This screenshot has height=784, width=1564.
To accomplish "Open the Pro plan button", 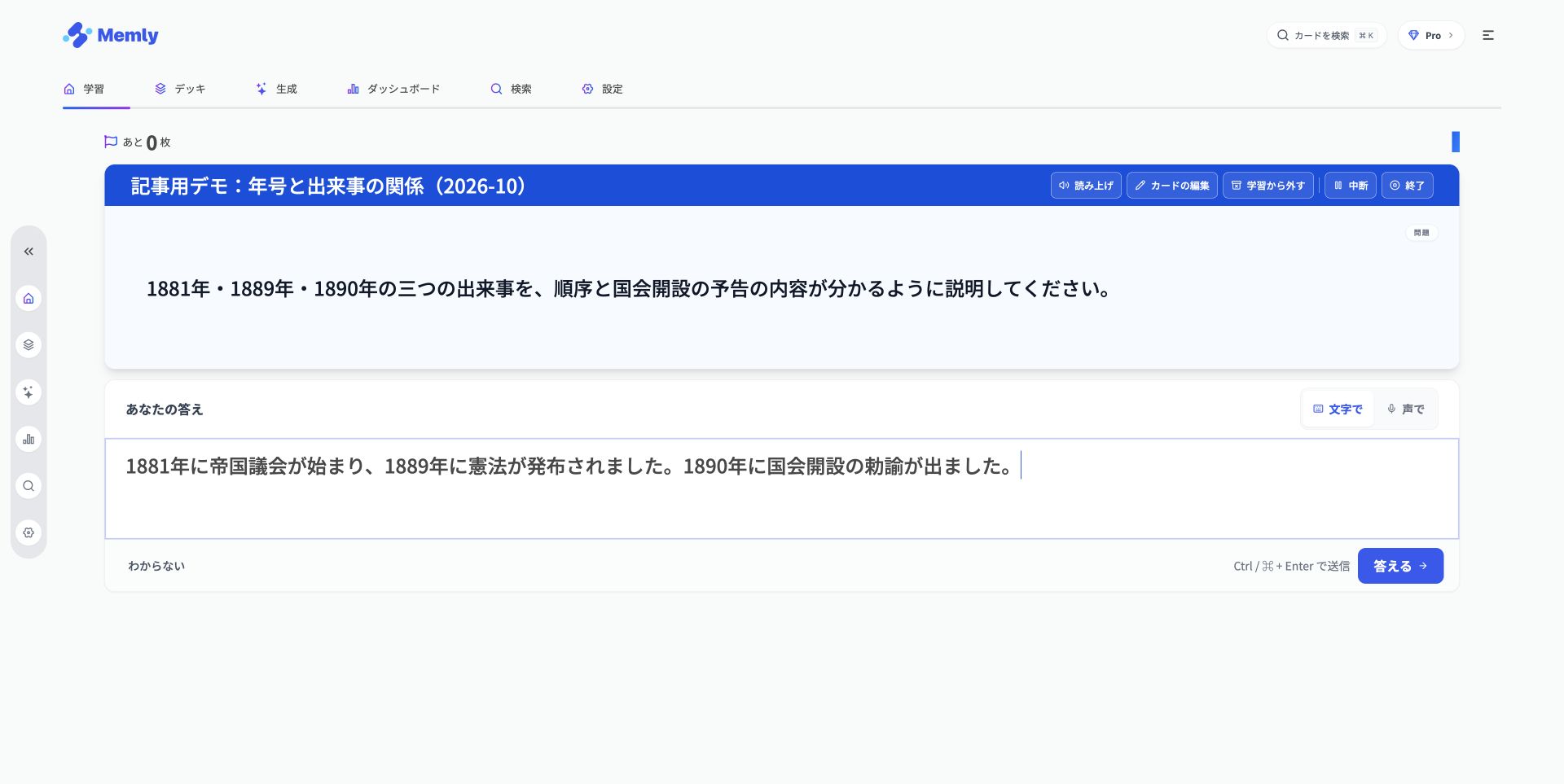I will point(1431,35).
